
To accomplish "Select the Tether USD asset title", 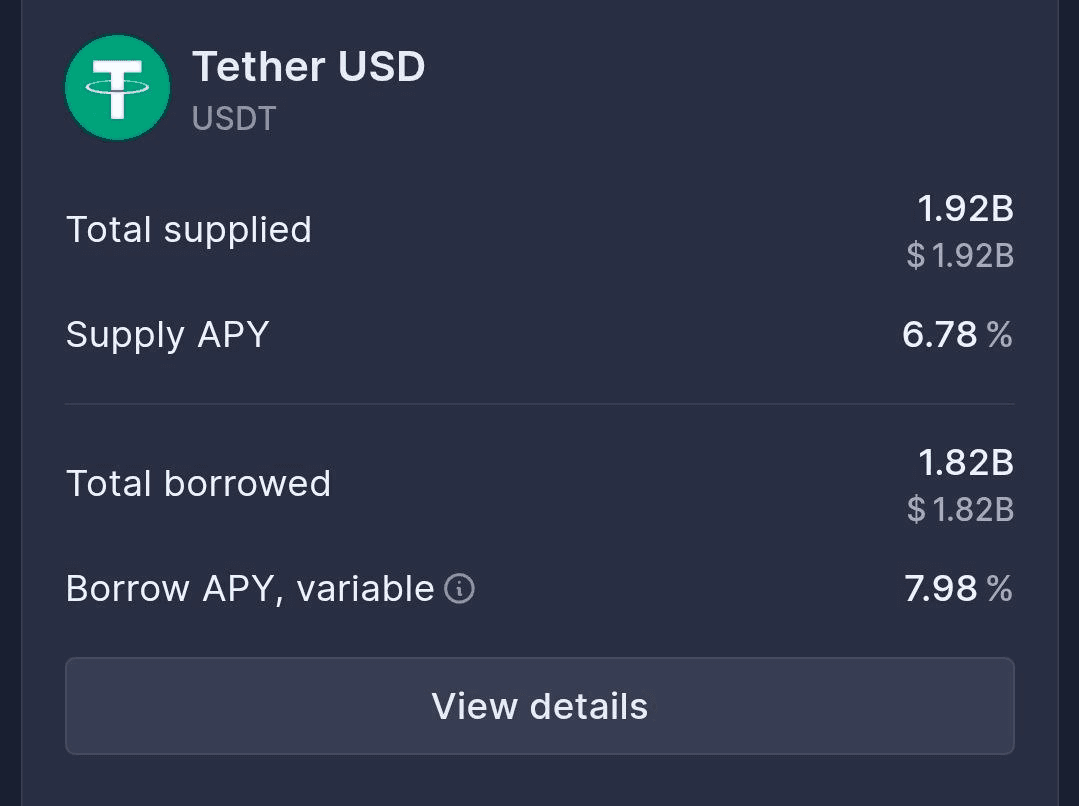I will click(x=308, y=67).
